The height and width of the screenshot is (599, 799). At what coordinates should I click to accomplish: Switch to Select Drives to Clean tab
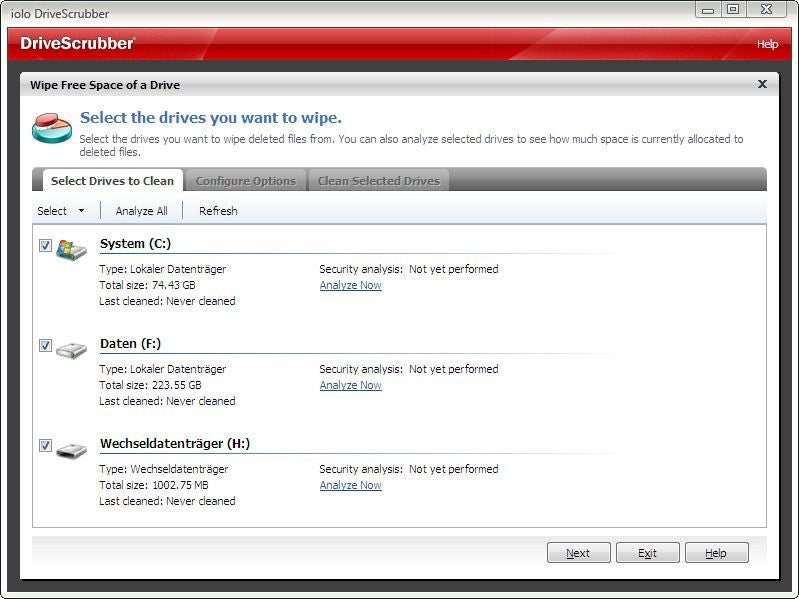pyautogui.click(x=112, y=181)
